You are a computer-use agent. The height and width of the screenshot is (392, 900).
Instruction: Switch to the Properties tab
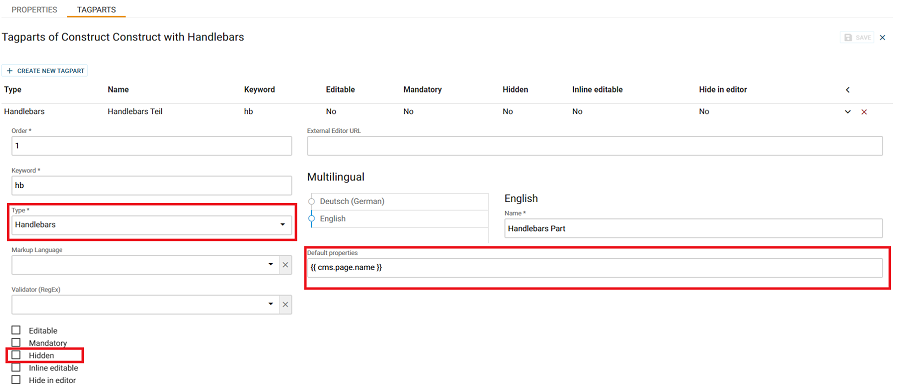34,10
